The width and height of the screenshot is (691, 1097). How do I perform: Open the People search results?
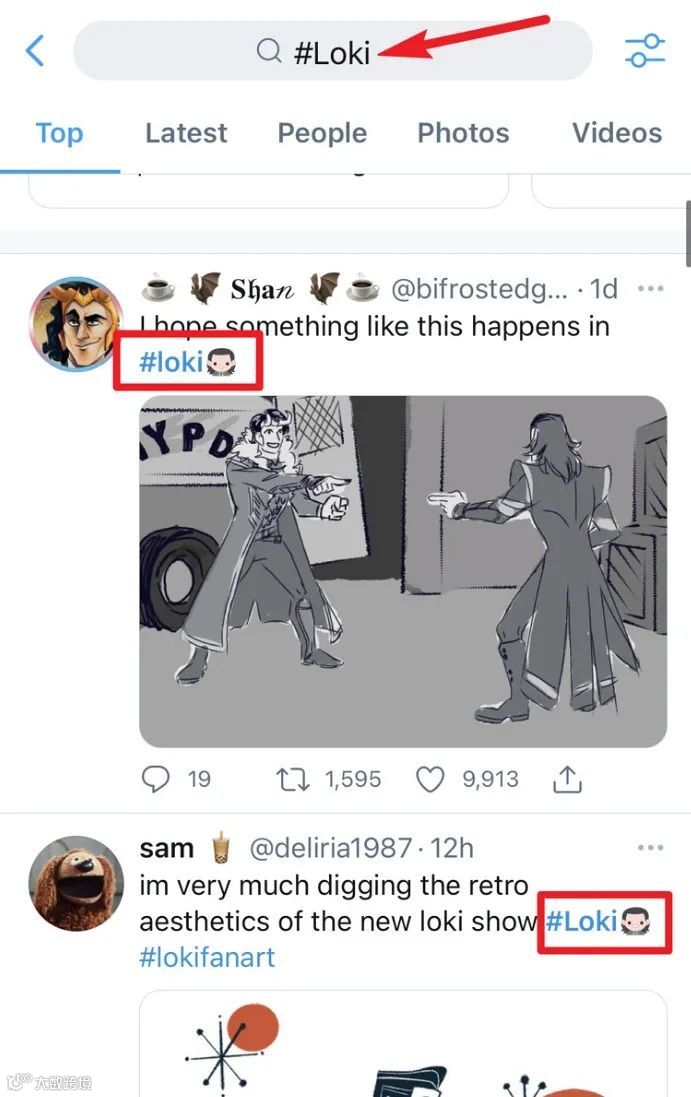click(322, 132)
